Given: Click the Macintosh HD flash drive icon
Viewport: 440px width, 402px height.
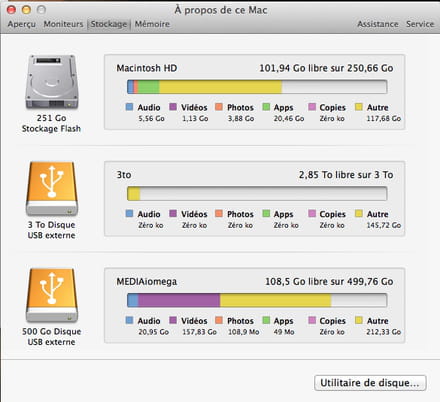Looking at the screenshot, I should click(x=52, y=82).
